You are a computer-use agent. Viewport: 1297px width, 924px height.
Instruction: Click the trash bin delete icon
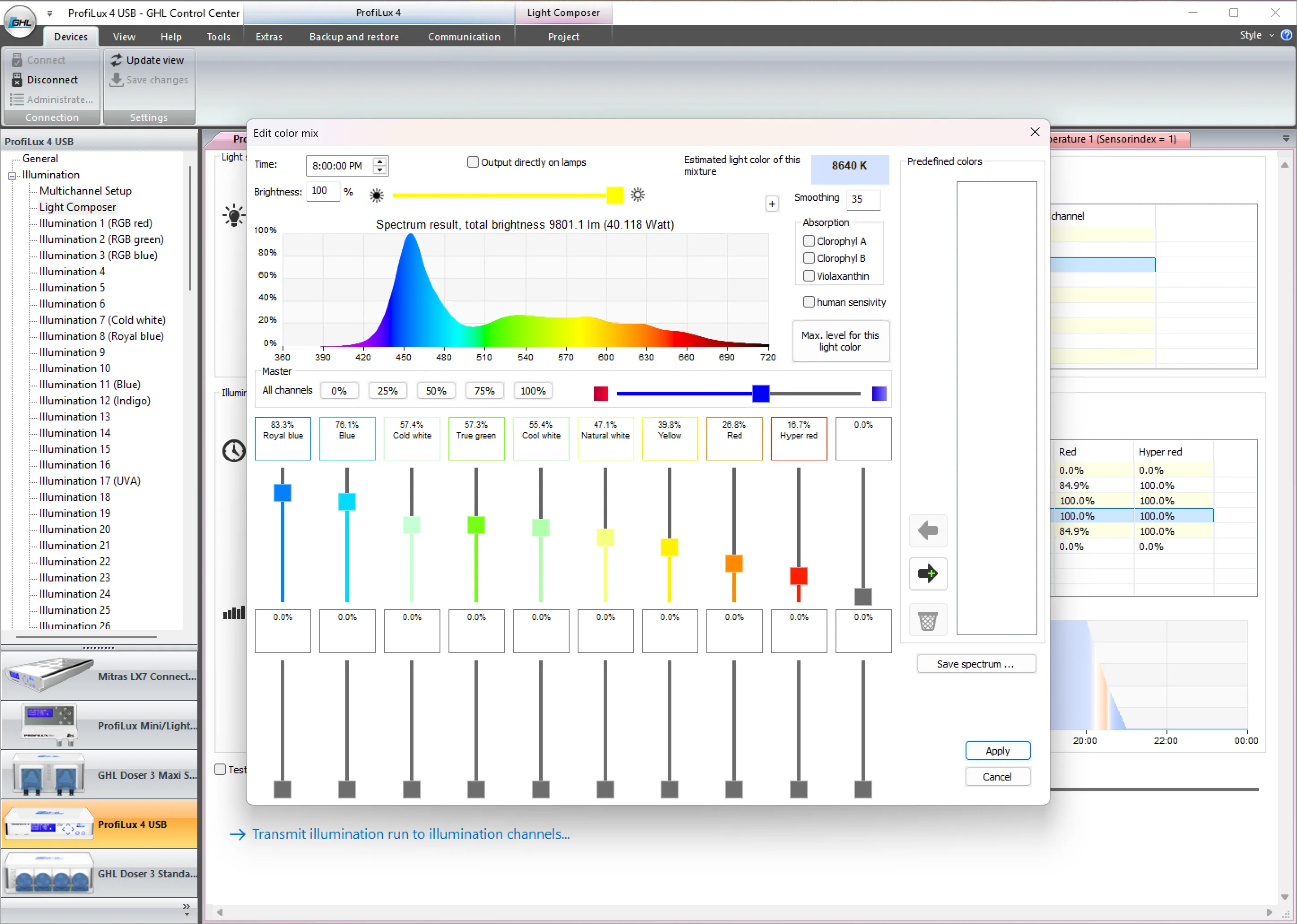(x=927, y=620)
